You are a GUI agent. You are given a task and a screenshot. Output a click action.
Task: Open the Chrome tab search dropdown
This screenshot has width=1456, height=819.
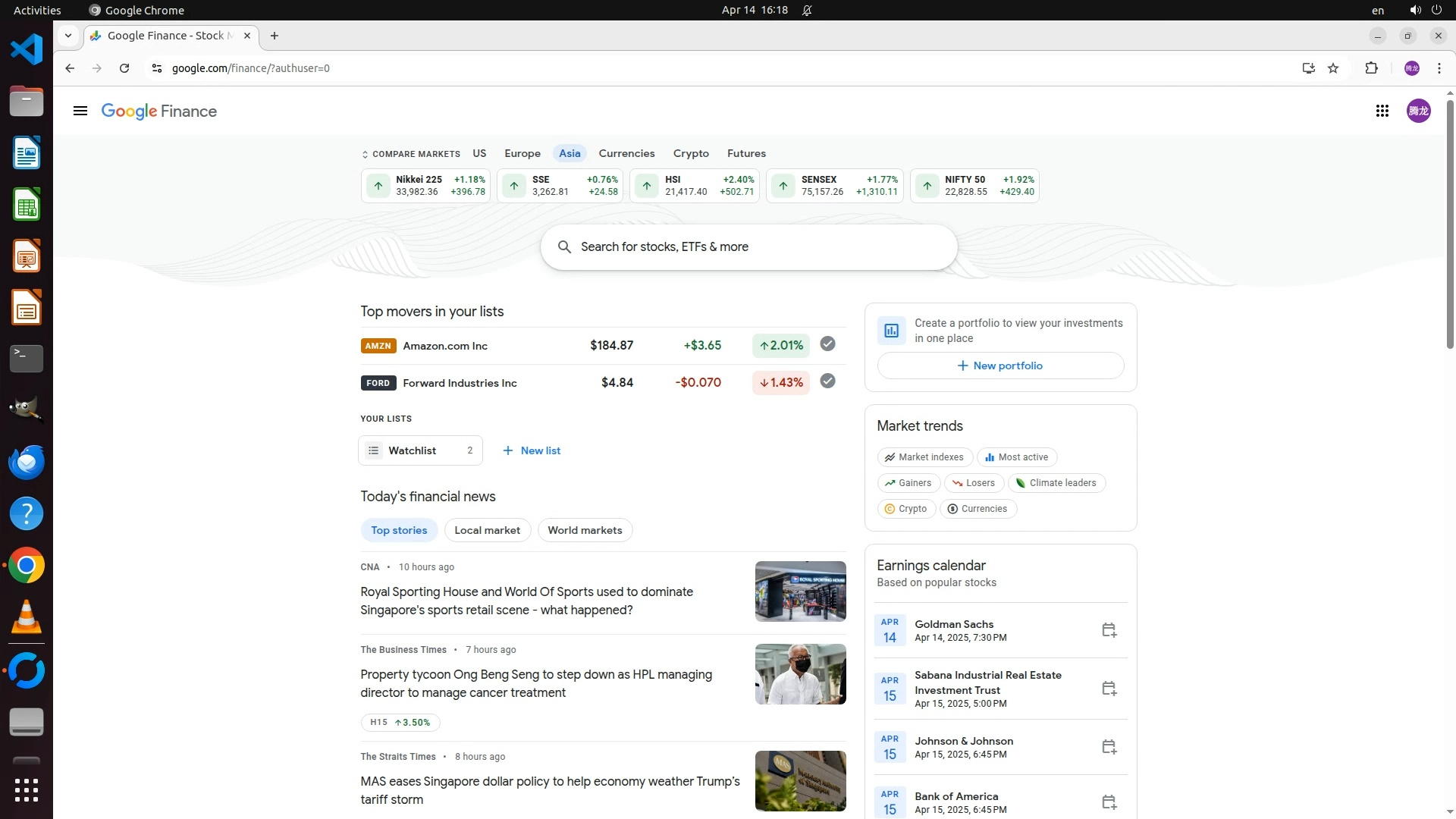(x=68, y=36)
